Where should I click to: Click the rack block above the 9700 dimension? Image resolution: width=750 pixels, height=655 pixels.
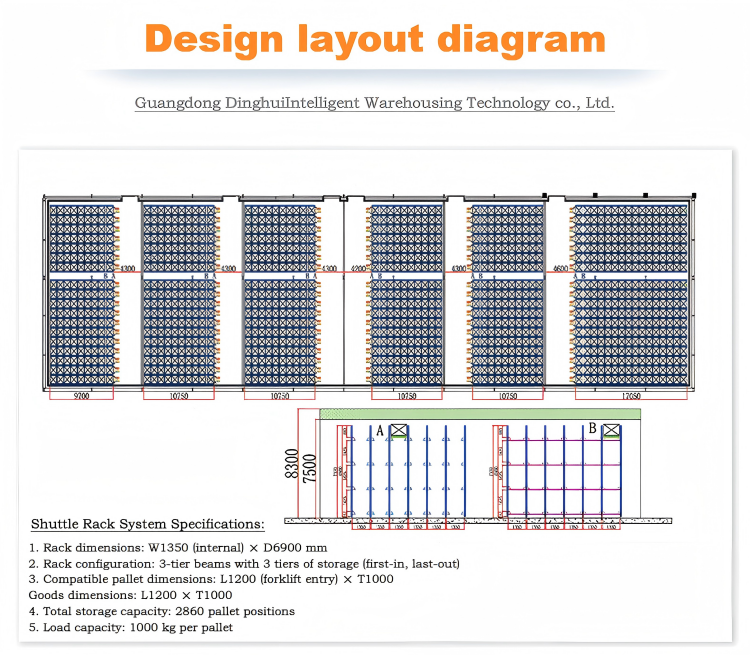[82, 295]
